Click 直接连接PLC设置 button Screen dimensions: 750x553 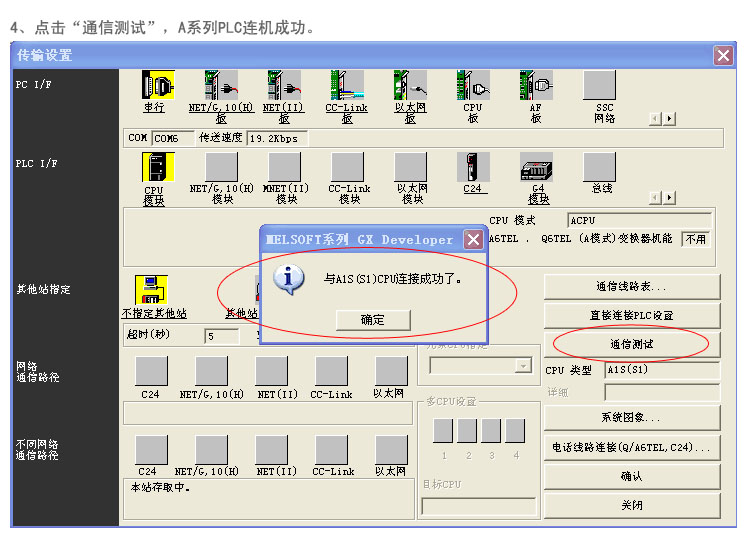click(631, 315)
